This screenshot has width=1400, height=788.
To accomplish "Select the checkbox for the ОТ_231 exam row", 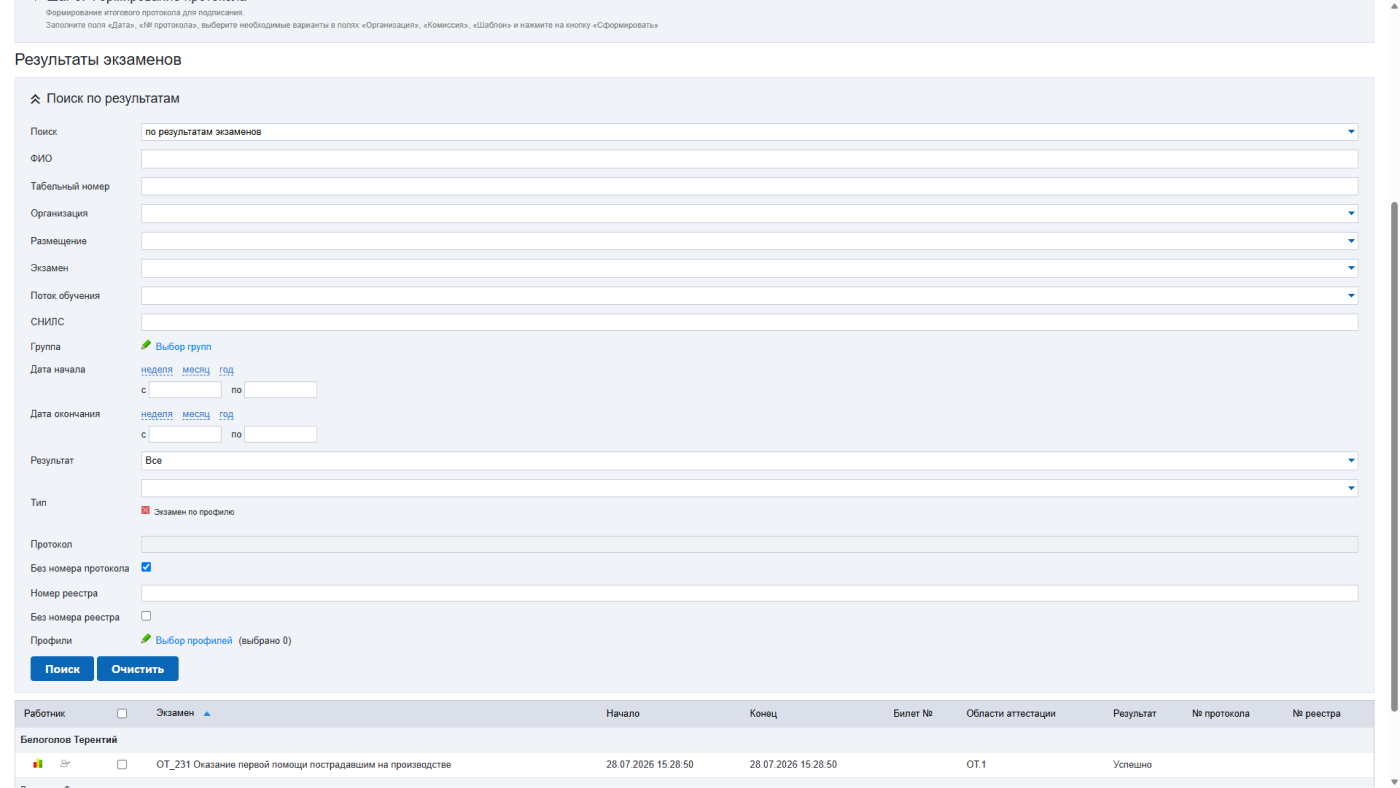I will pyautogui.click(x=122, y=764).
